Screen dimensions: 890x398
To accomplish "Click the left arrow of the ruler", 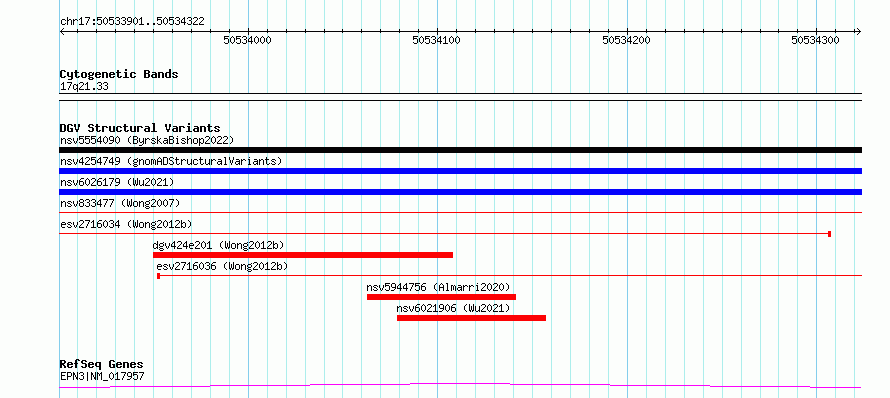I will click(62, 32).
